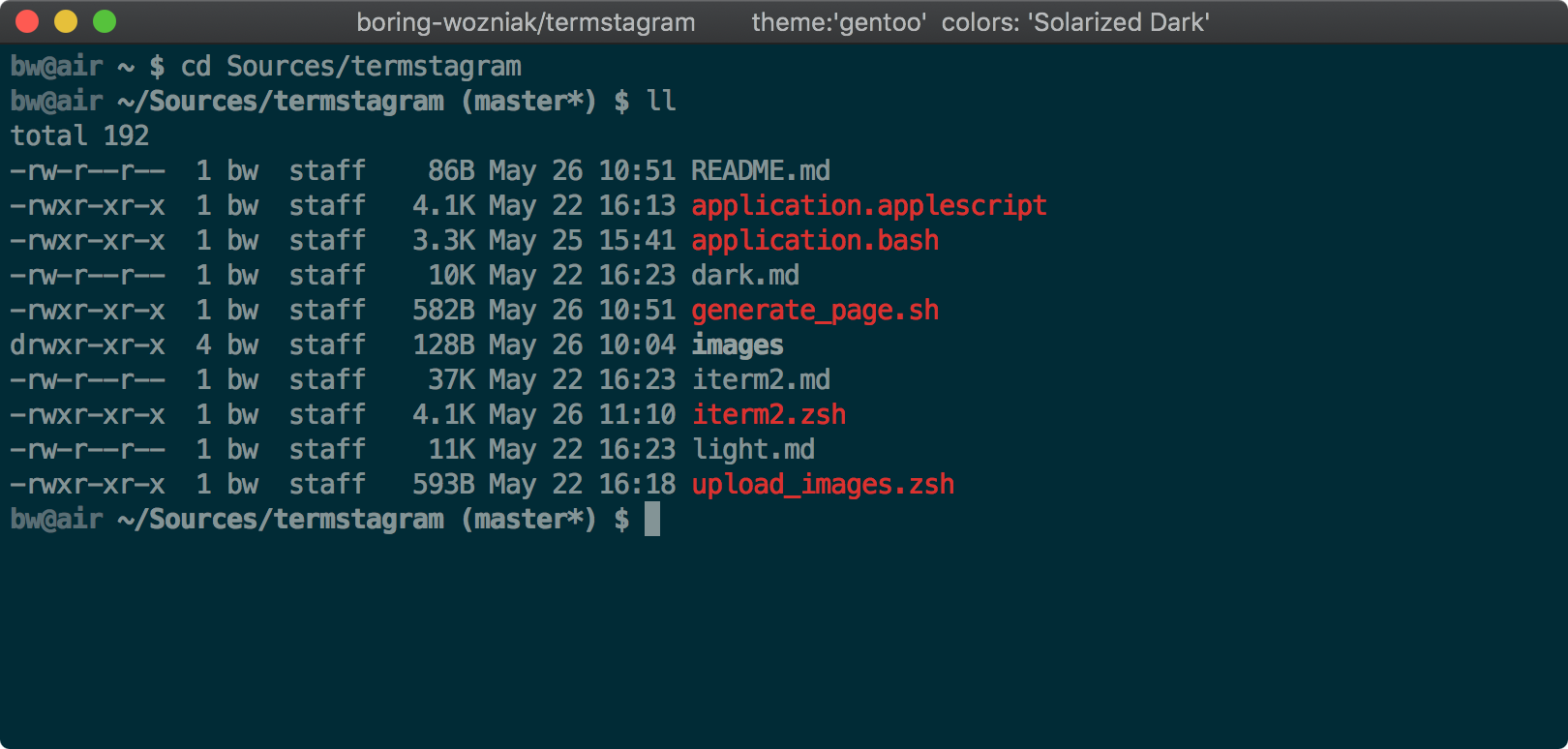Click the 'll' command on second prompt
This screenshot has height=749, width=1568.
(x=661, y=102)
